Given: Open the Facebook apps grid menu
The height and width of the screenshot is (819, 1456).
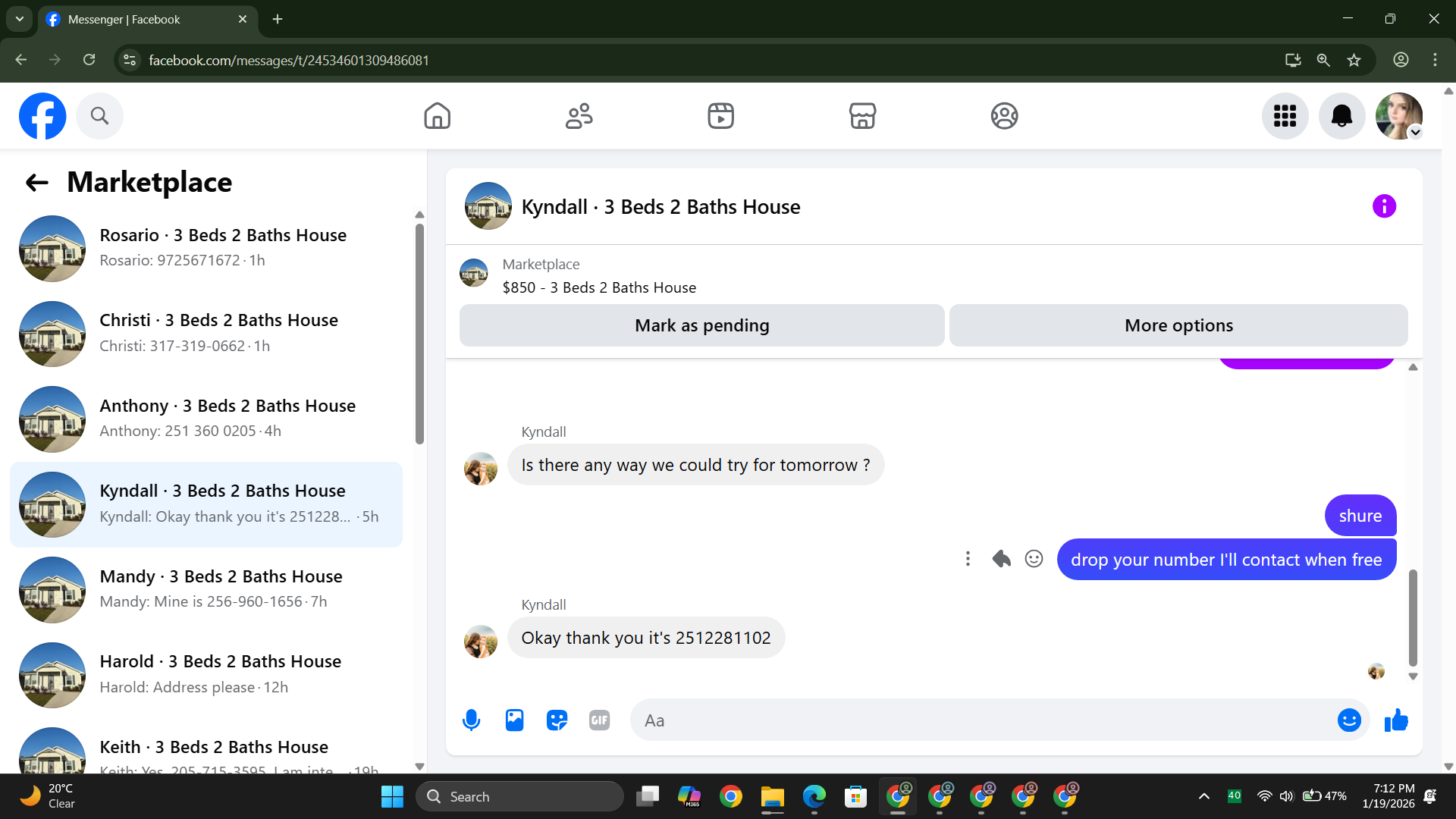Looking at the screenshot, I should click(x=1285, y=116).
